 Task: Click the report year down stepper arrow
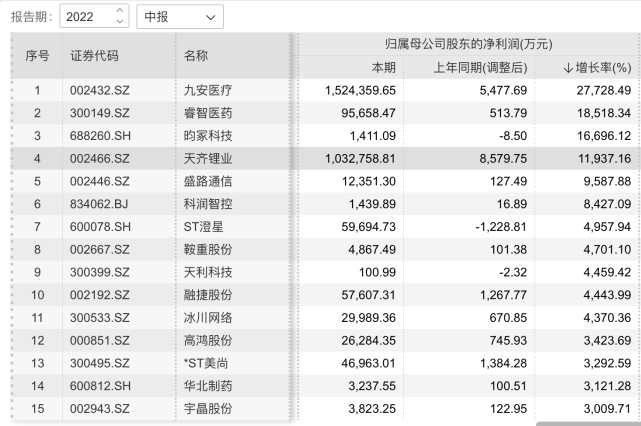(120, 23)
